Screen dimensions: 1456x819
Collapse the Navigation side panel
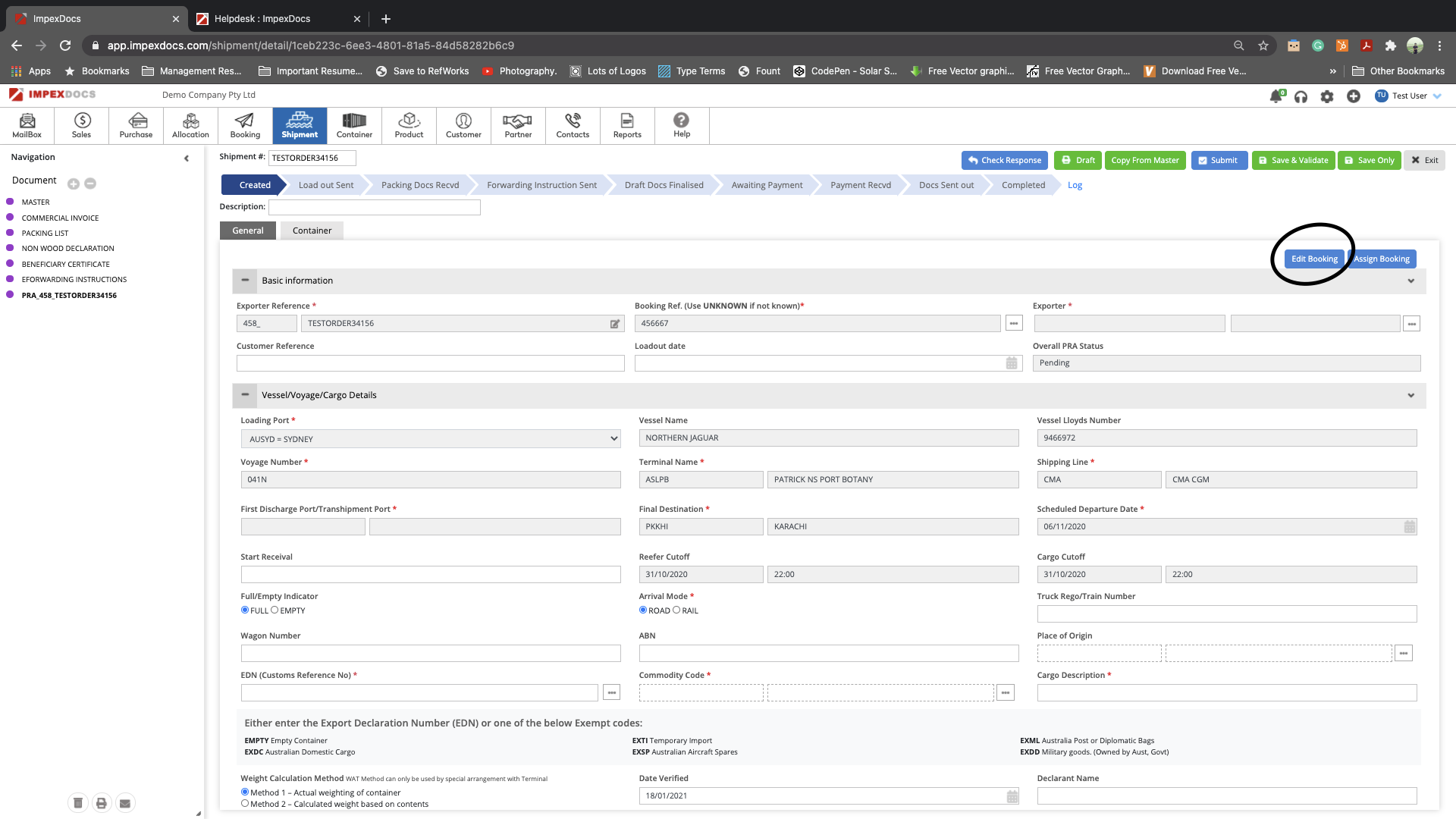[x=187, y=158]
